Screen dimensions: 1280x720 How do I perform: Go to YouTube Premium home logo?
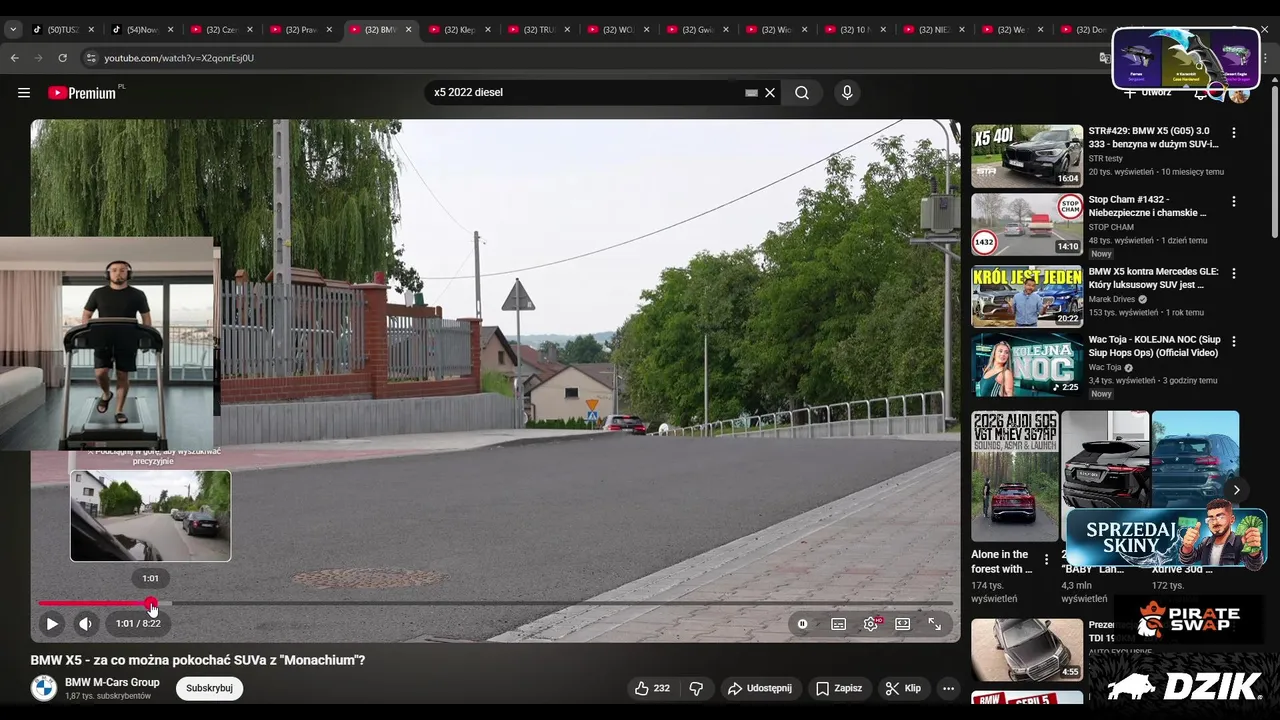tap(84, 93)
